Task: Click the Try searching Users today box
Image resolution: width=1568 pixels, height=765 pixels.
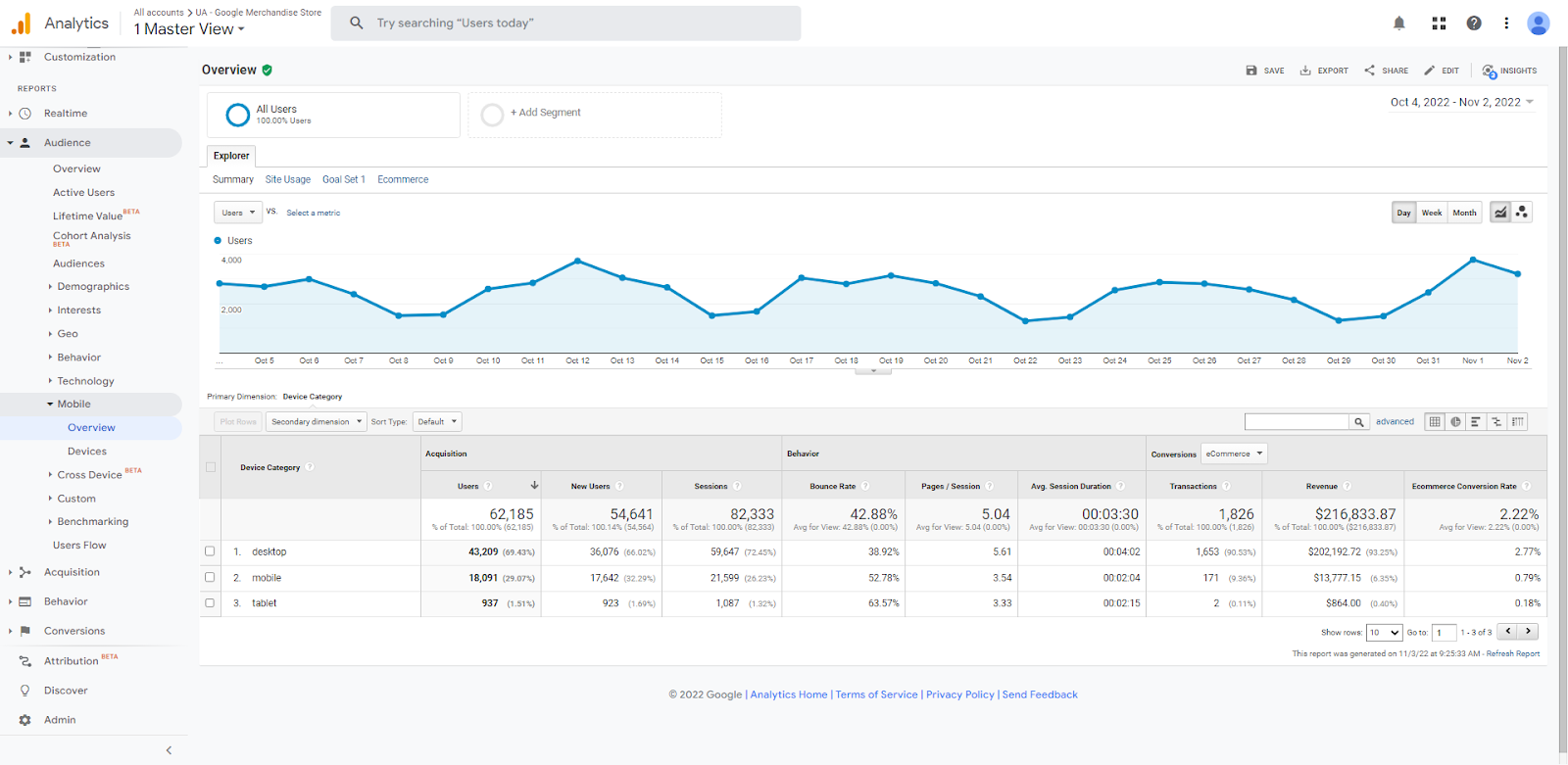Action: pyautogui.click(x=565, y=24)
